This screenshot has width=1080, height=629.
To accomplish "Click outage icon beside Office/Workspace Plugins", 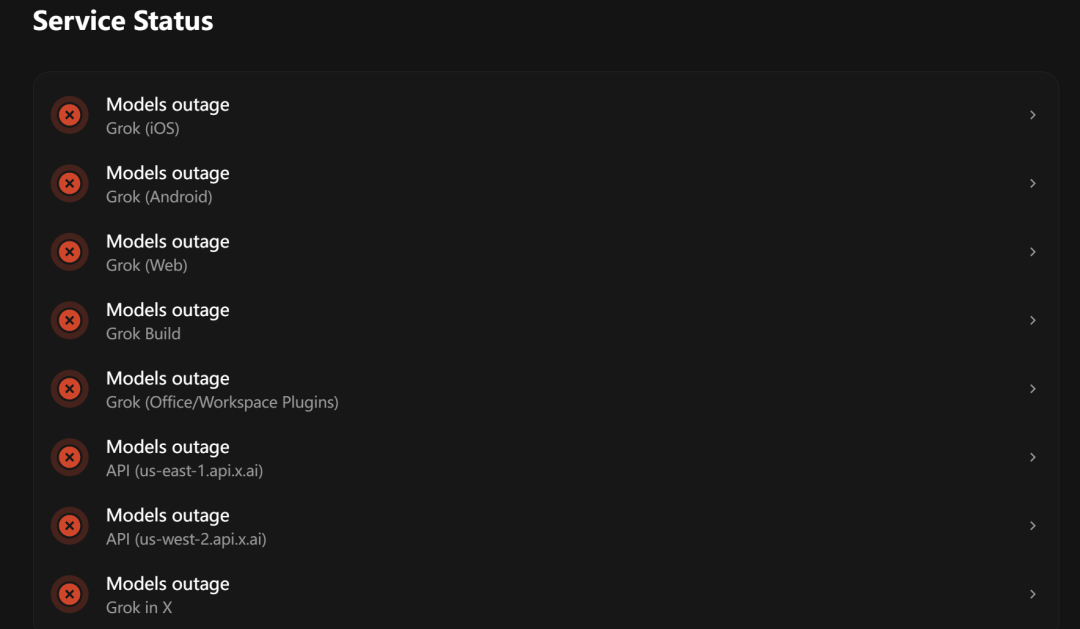I will pos(70,389).
